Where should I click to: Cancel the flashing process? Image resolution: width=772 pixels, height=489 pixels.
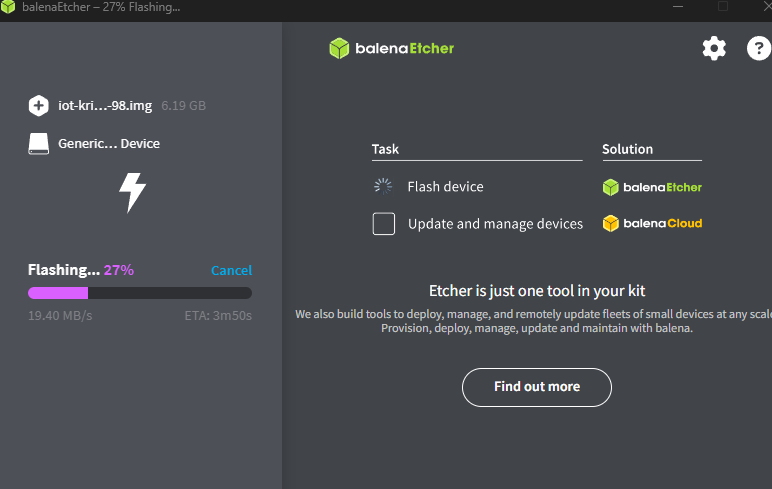click(231, 270)
